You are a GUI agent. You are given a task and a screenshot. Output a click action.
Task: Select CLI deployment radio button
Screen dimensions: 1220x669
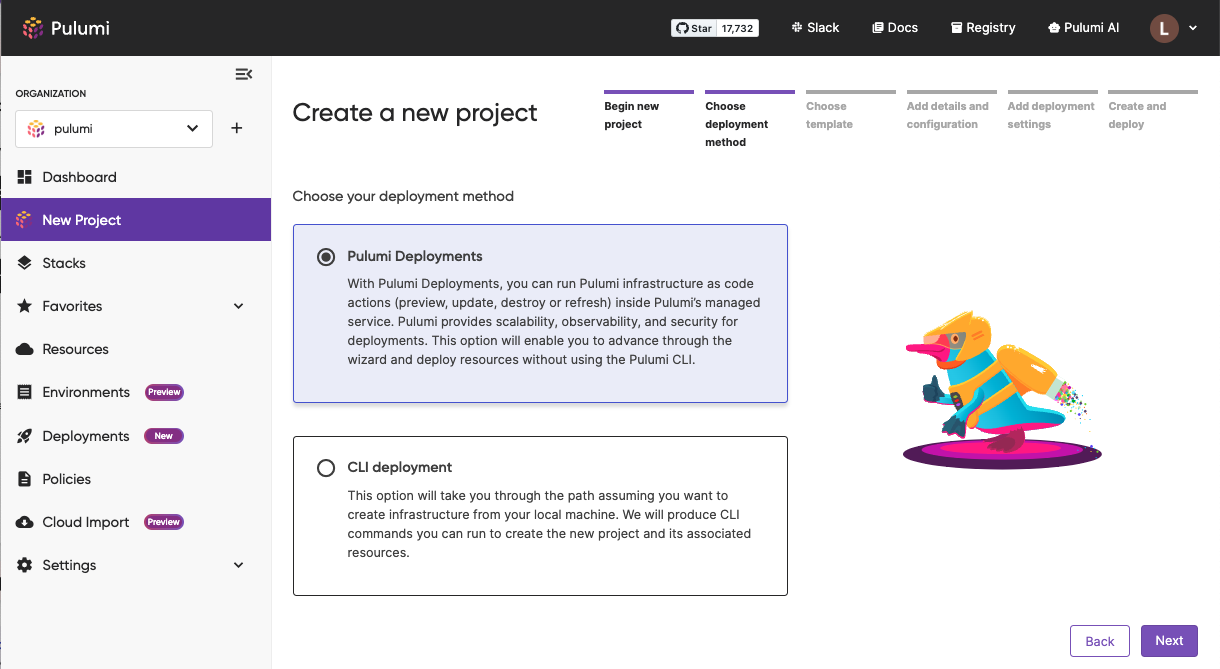[326, 468]
